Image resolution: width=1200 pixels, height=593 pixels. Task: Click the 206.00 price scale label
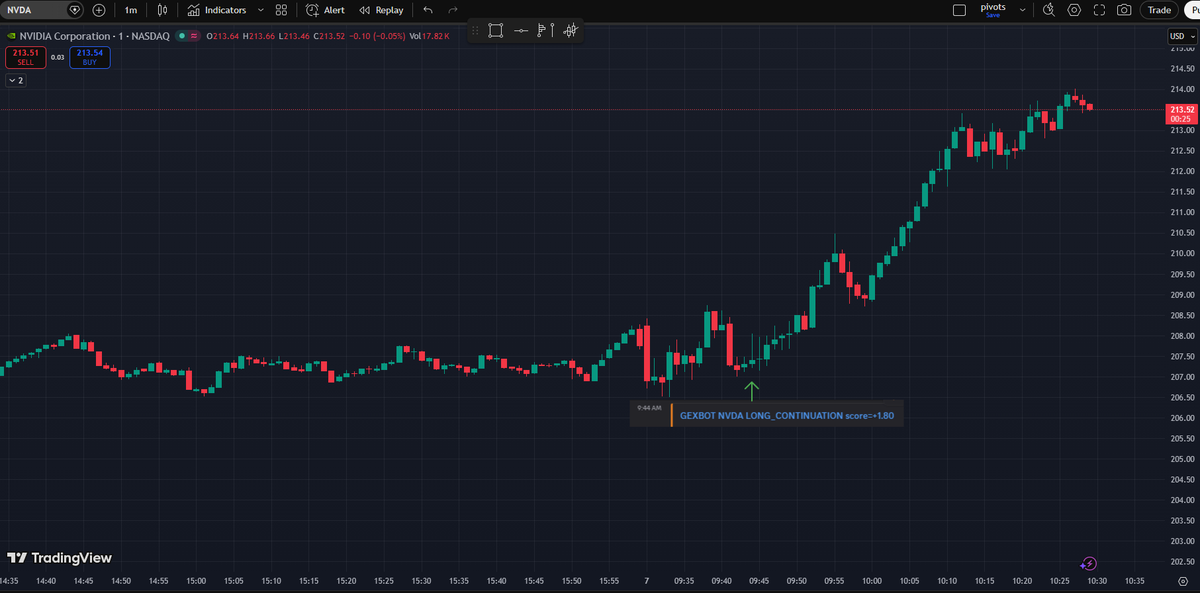[x=1182, y=418]
